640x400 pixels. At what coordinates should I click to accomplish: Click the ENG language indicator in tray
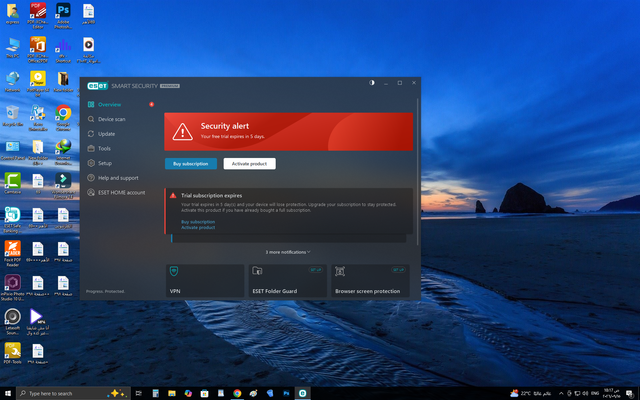click(595, 393)
